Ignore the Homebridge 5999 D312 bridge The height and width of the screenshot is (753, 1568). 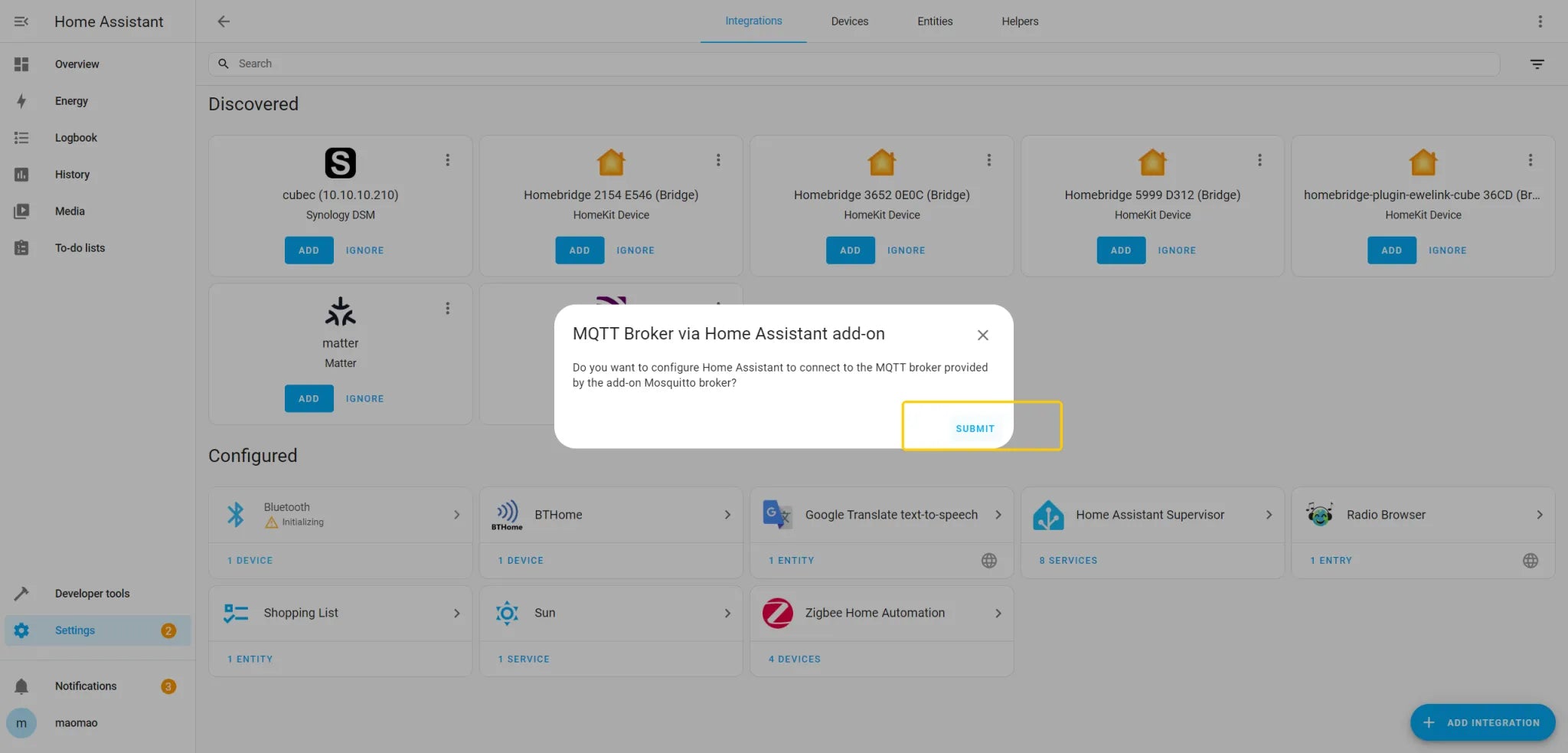[x=1177, y=250]
